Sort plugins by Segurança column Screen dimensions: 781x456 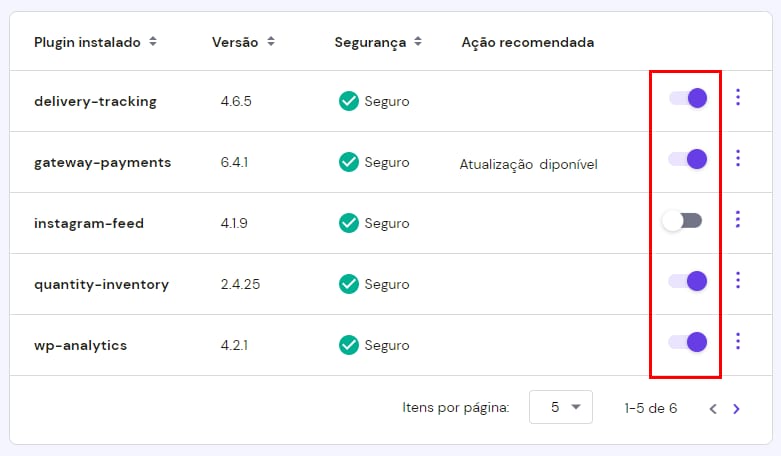[377, 42]
